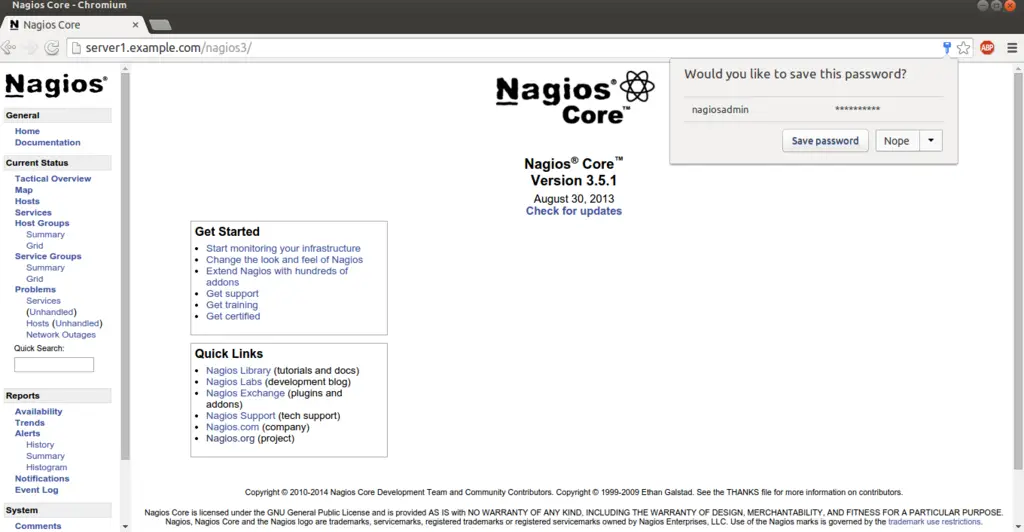The image size is (1024, 532).
Task: Open Get certified link
Action: pyautogui.click(x=233, y=316)
